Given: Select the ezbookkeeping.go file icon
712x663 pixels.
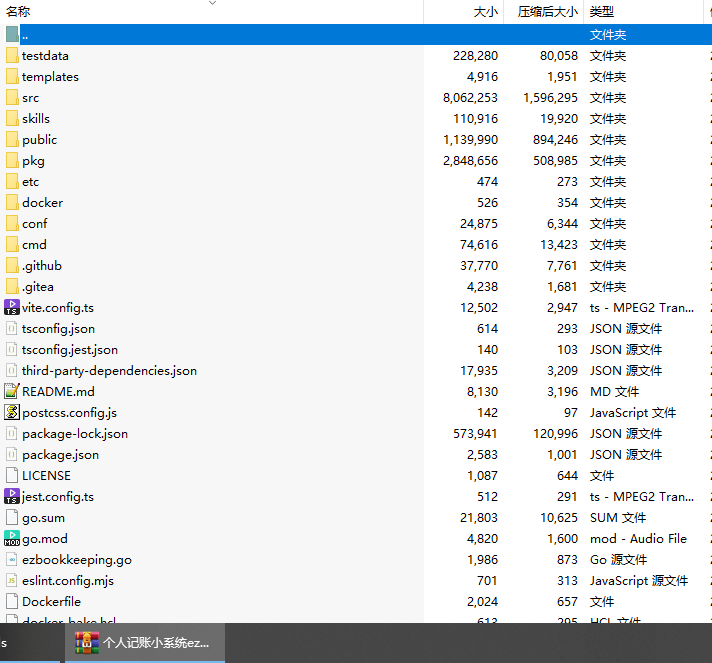Looking at the screenshot, I should coord(12,560).
